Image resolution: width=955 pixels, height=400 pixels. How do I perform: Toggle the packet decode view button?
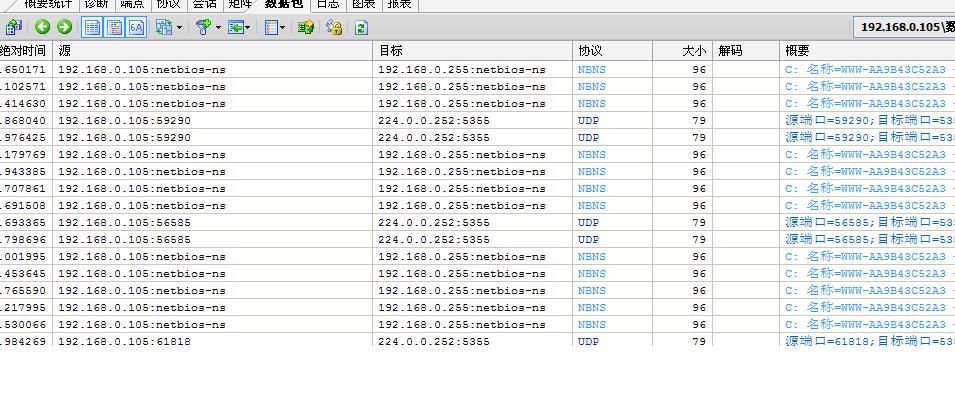(x=114, y=27)
